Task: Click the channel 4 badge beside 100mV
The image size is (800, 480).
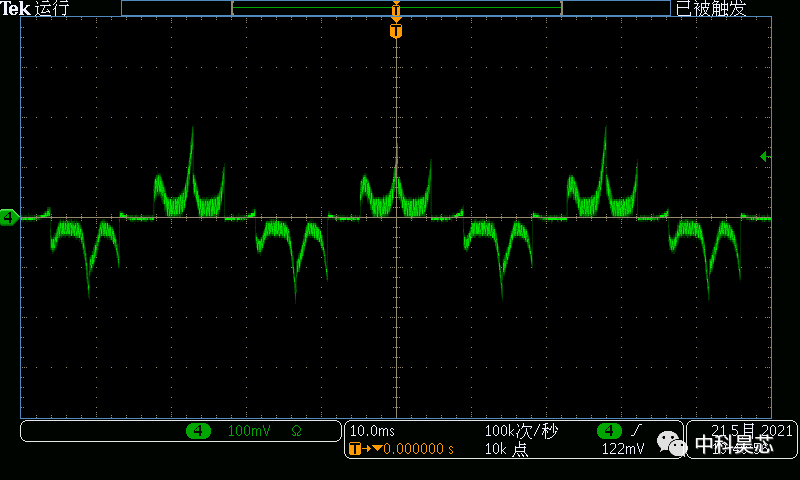Action: (198, 431)
